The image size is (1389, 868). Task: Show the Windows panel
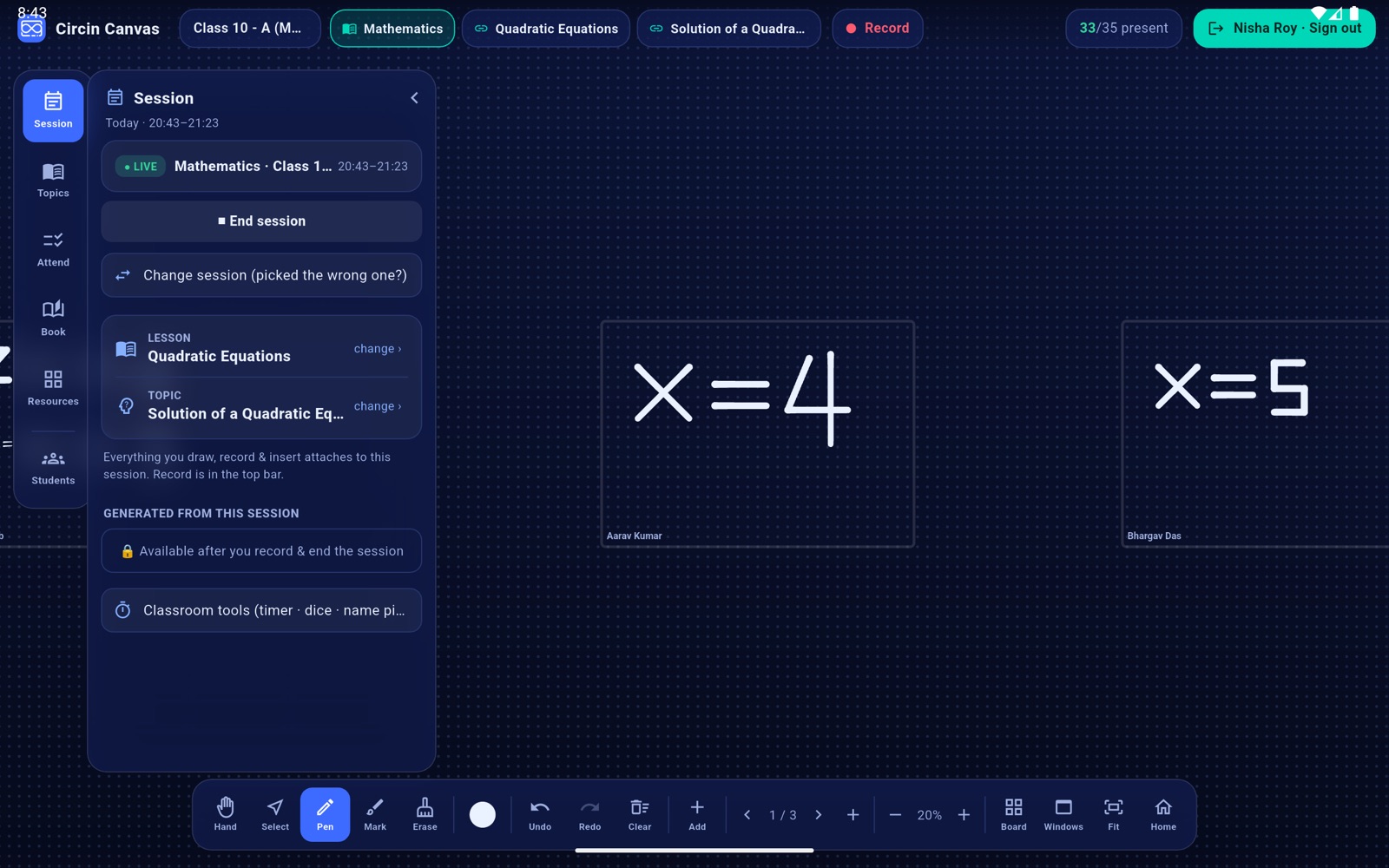(1063, 814)
